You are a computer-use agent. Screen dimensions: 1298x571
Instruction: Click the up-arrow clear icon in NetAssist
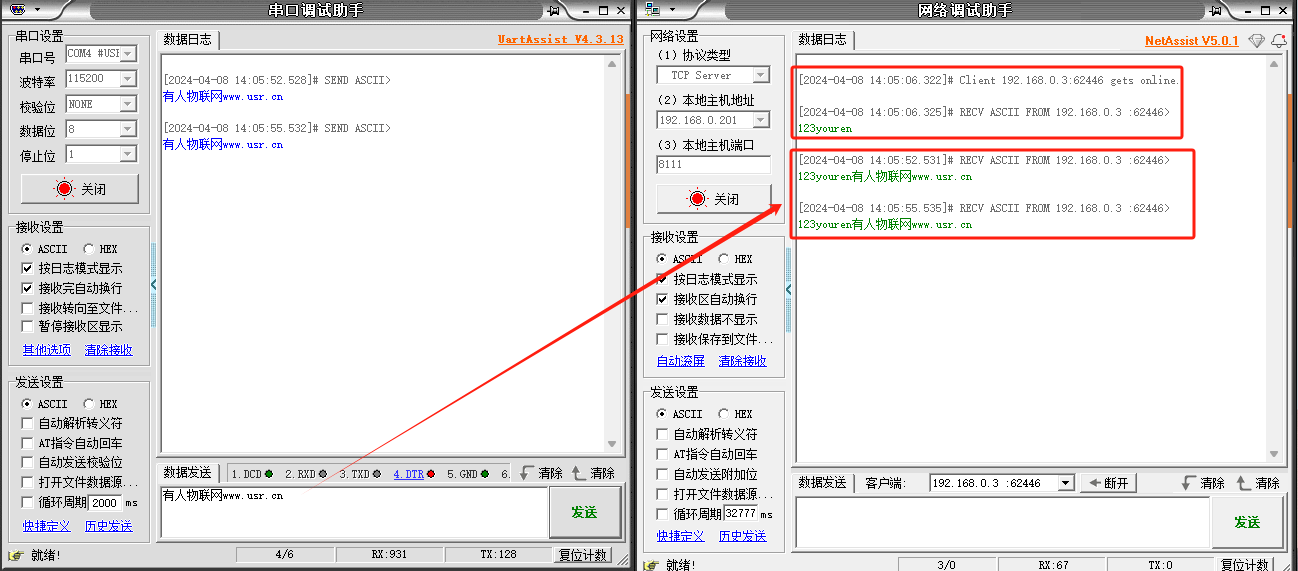1243,483
